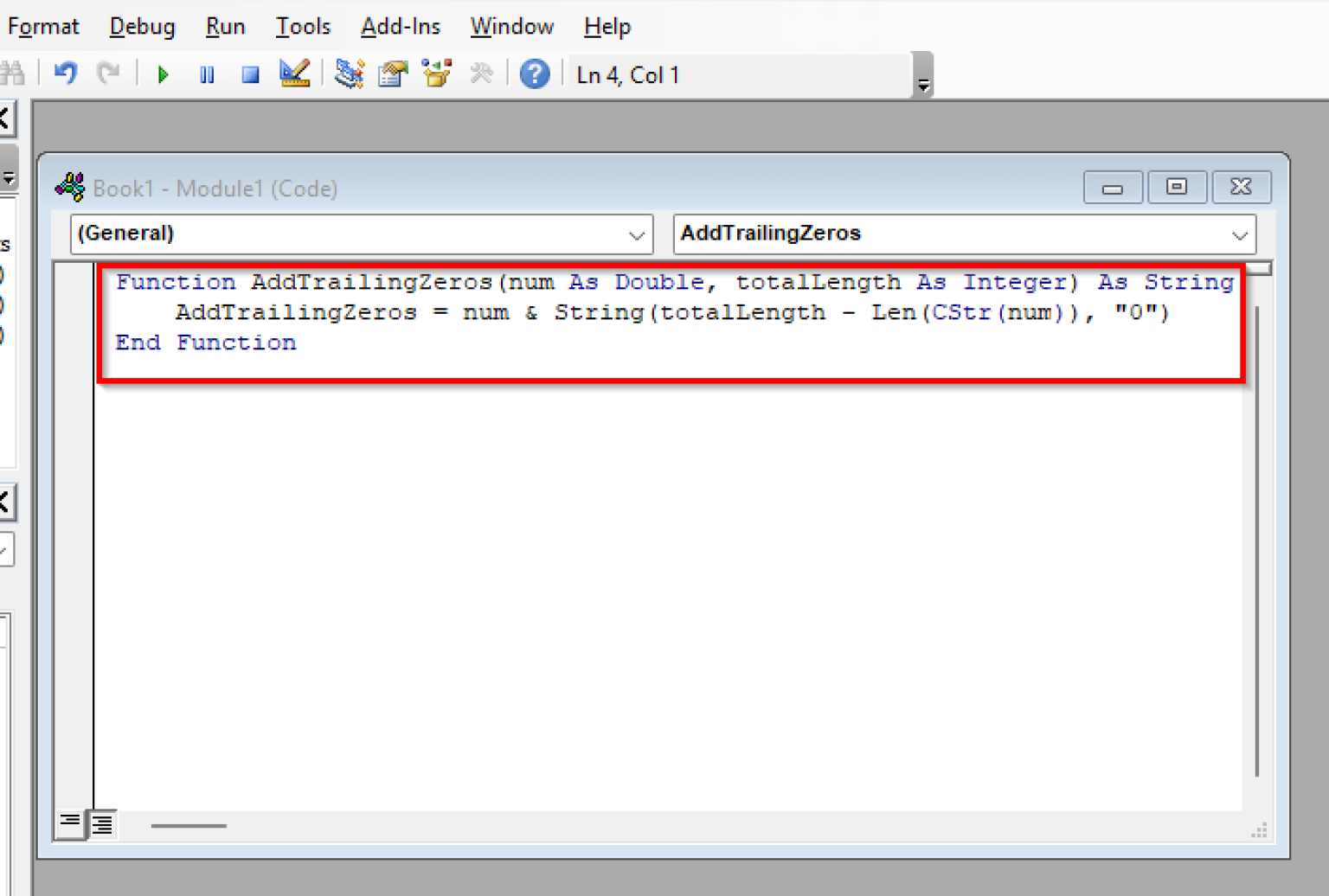Open the Properties Window icon

click(x=393, y=74)
